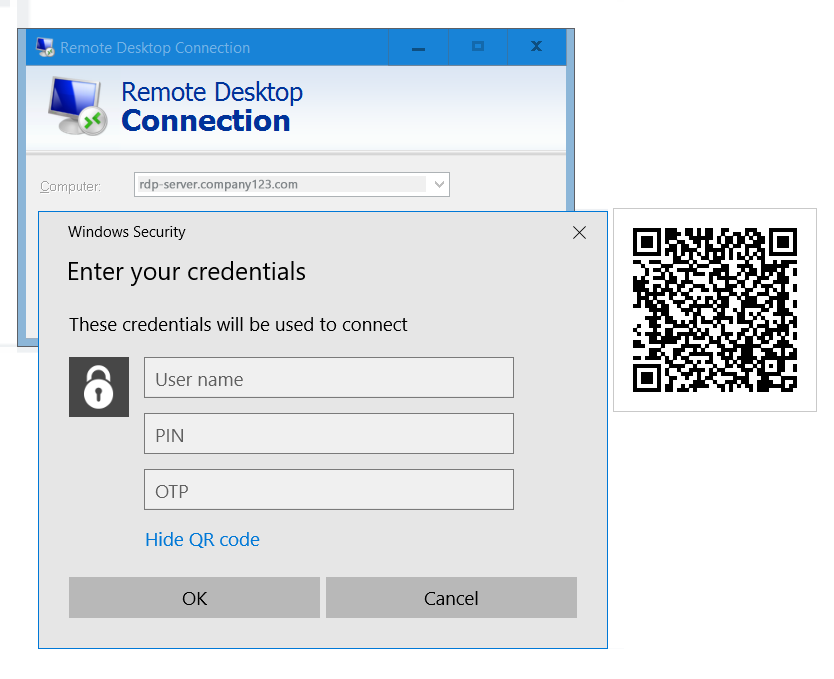Click the large Remote Desktop monitor icon

tap(78, 106)
